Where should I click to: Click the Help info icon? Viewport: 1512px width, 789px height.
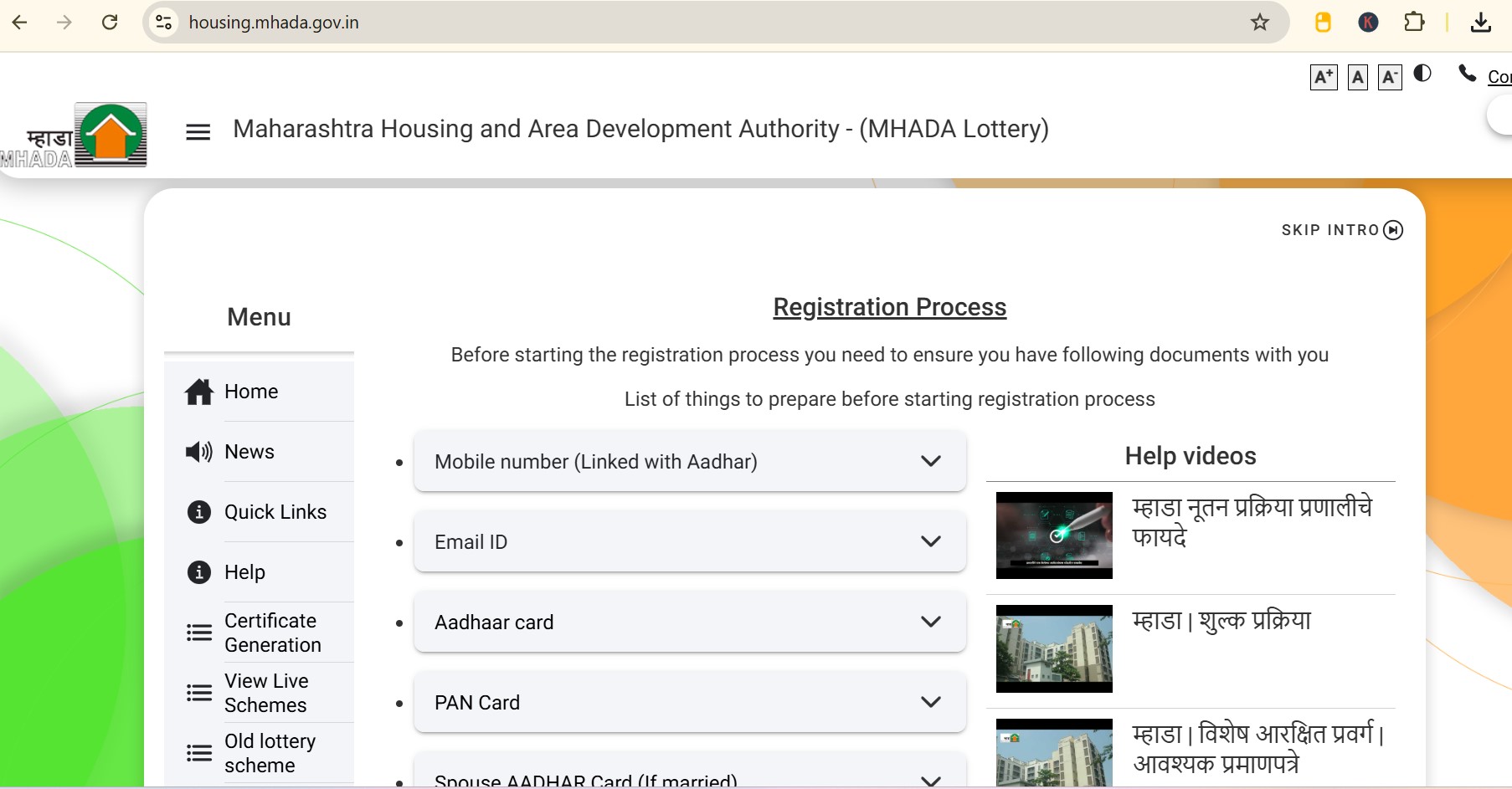pyautogui.click(x=199, y=572)
